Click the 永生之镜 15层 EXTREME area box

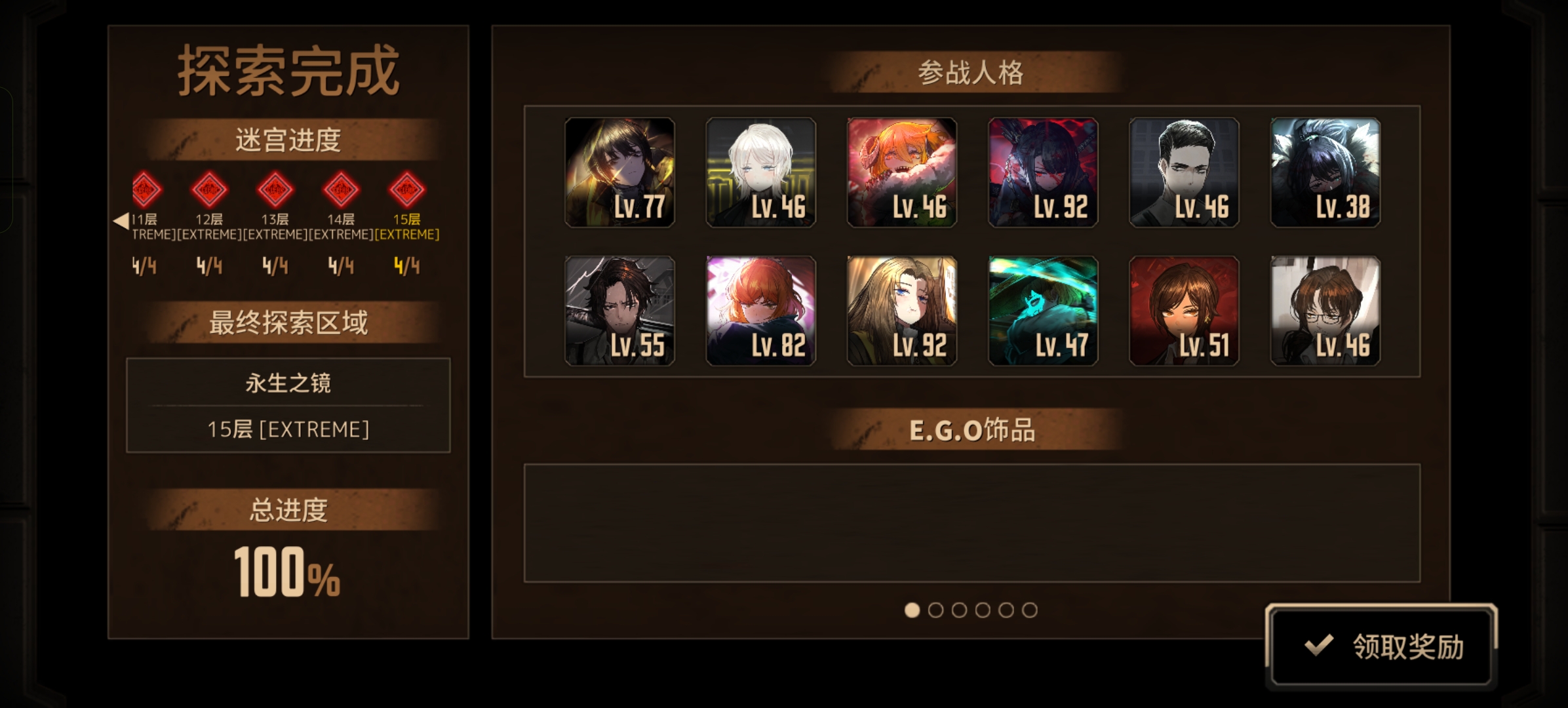tap(288, 405)
